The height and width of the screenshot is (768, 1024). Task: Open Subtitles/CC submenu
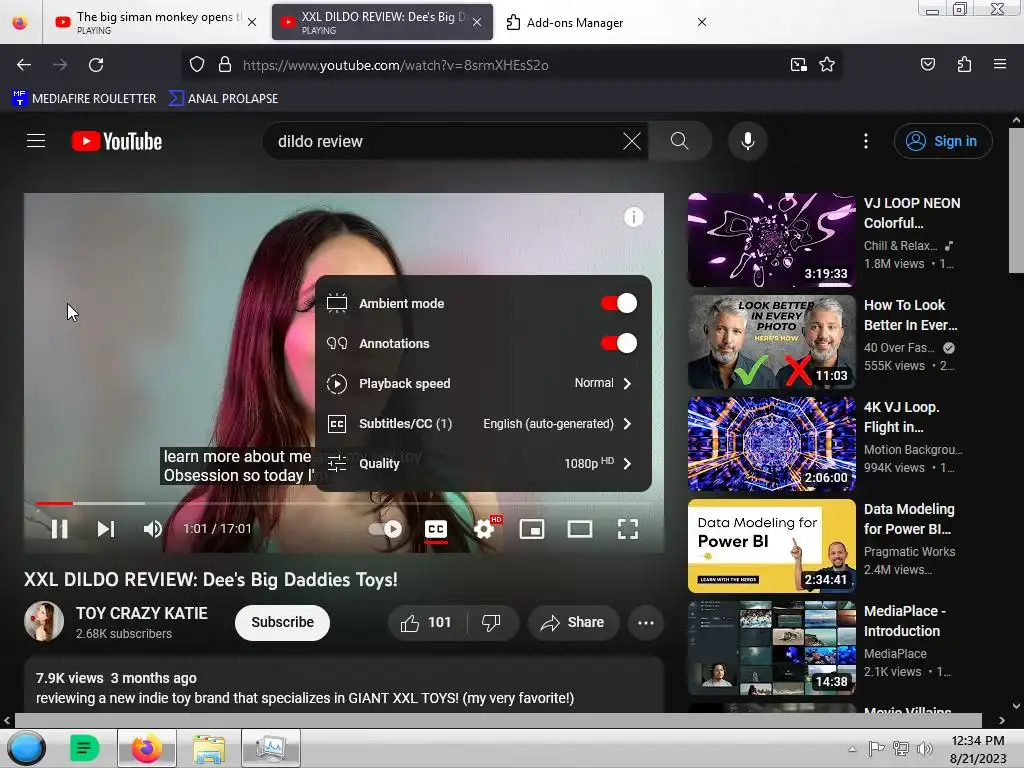pyautogui.click(x=483, y=423)
